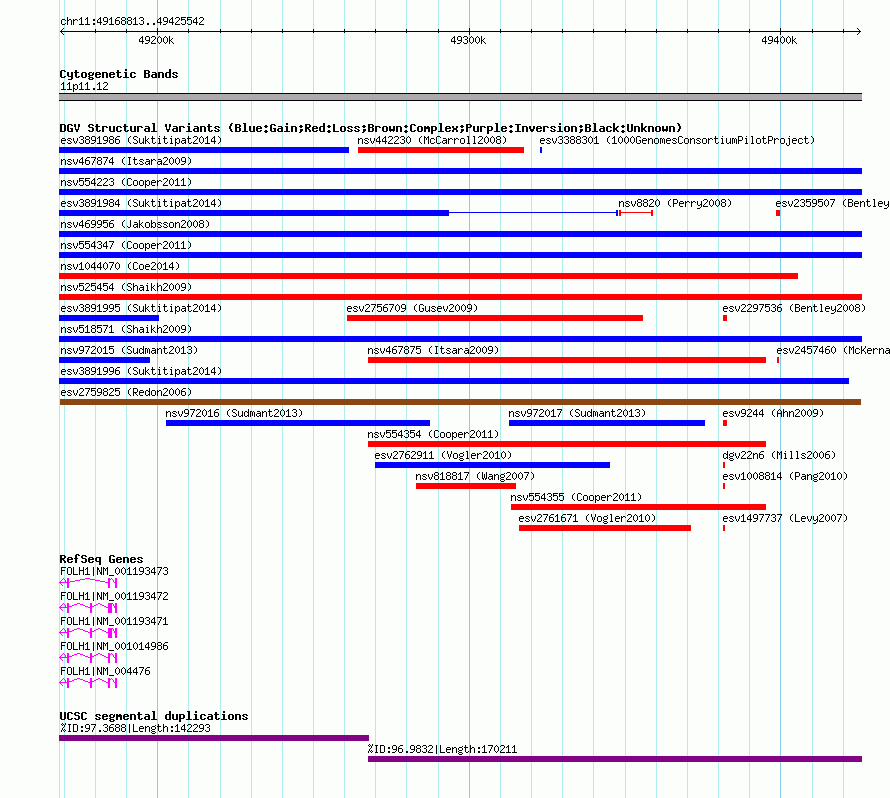
Task: Select the esv9244 (Ahn2009) red marker
Action: click(x=725, y=423)
